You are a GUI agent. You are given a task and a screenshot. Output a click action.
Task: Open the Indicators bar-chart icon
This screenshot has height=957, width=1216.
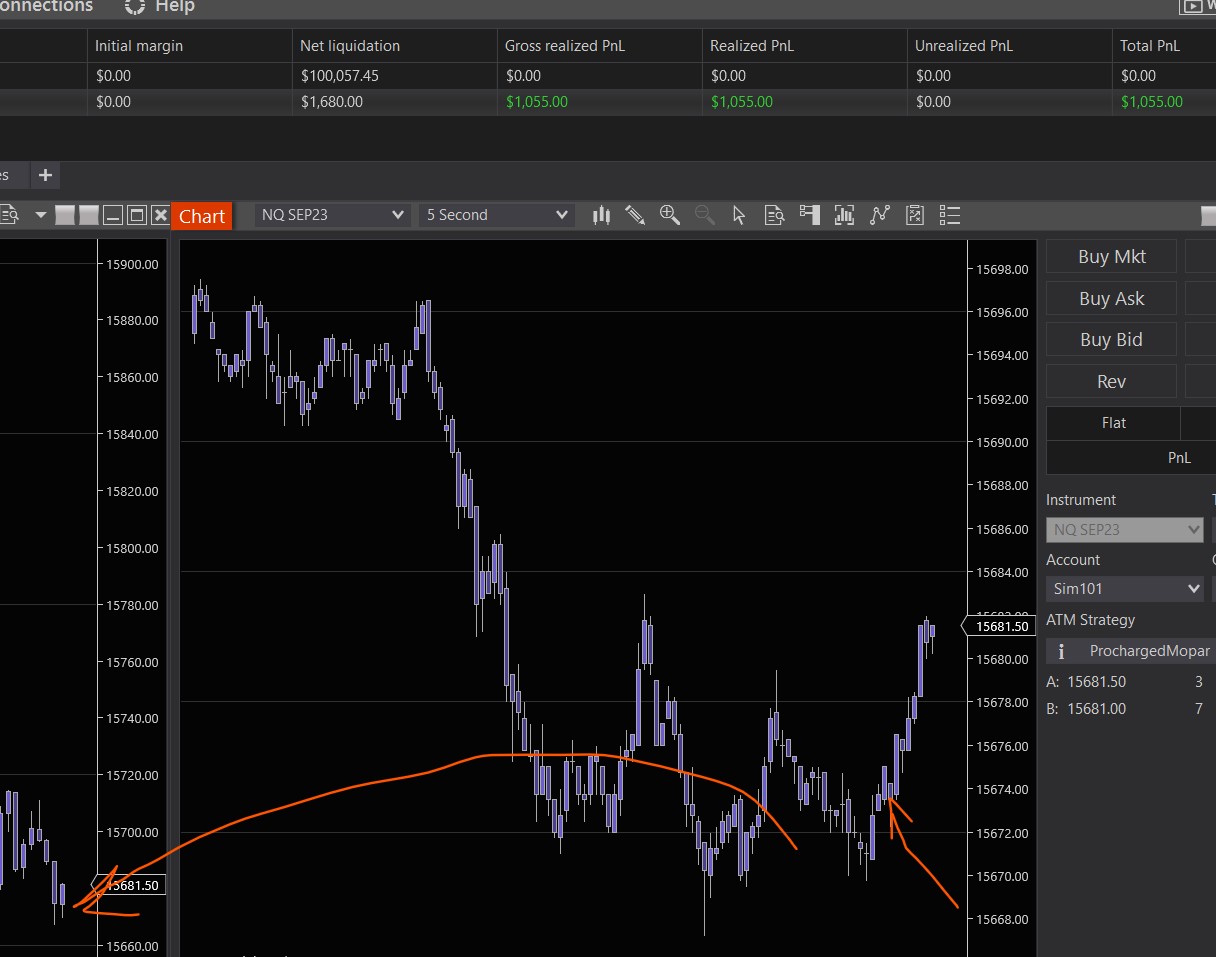point(844,215)
